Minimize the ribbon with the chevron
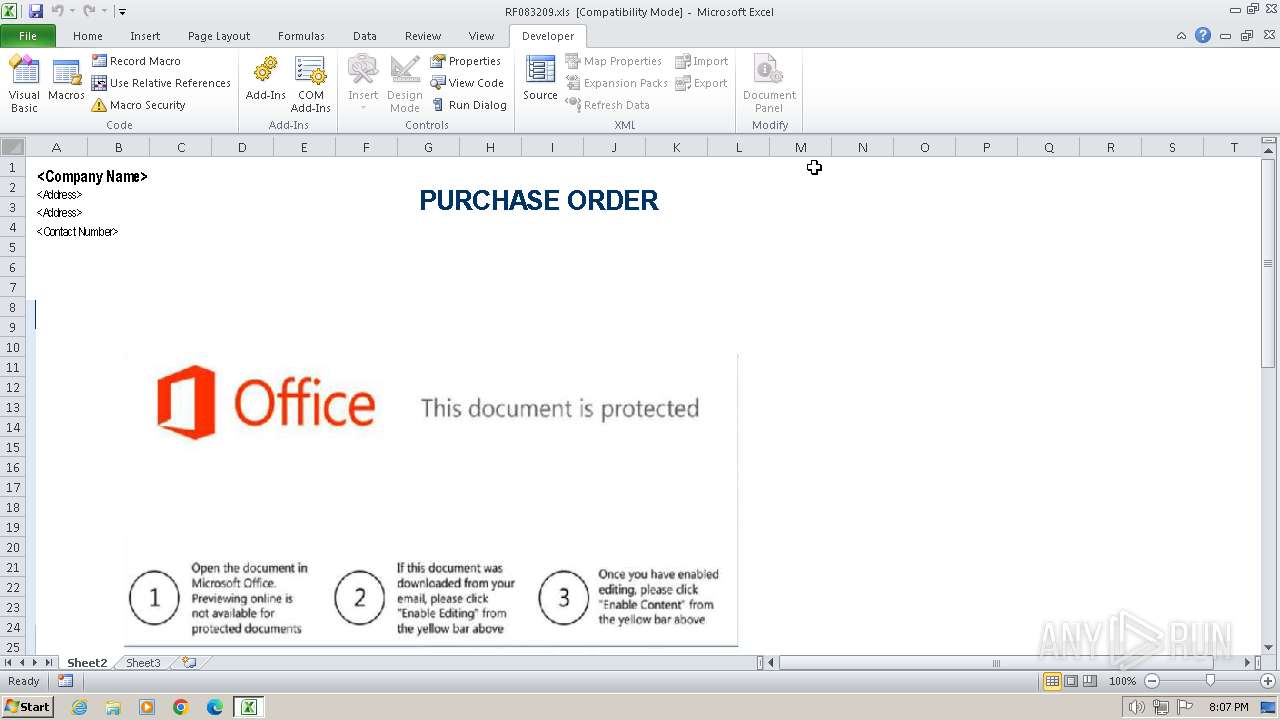Screen dimensions: 1280x720 1181,36
